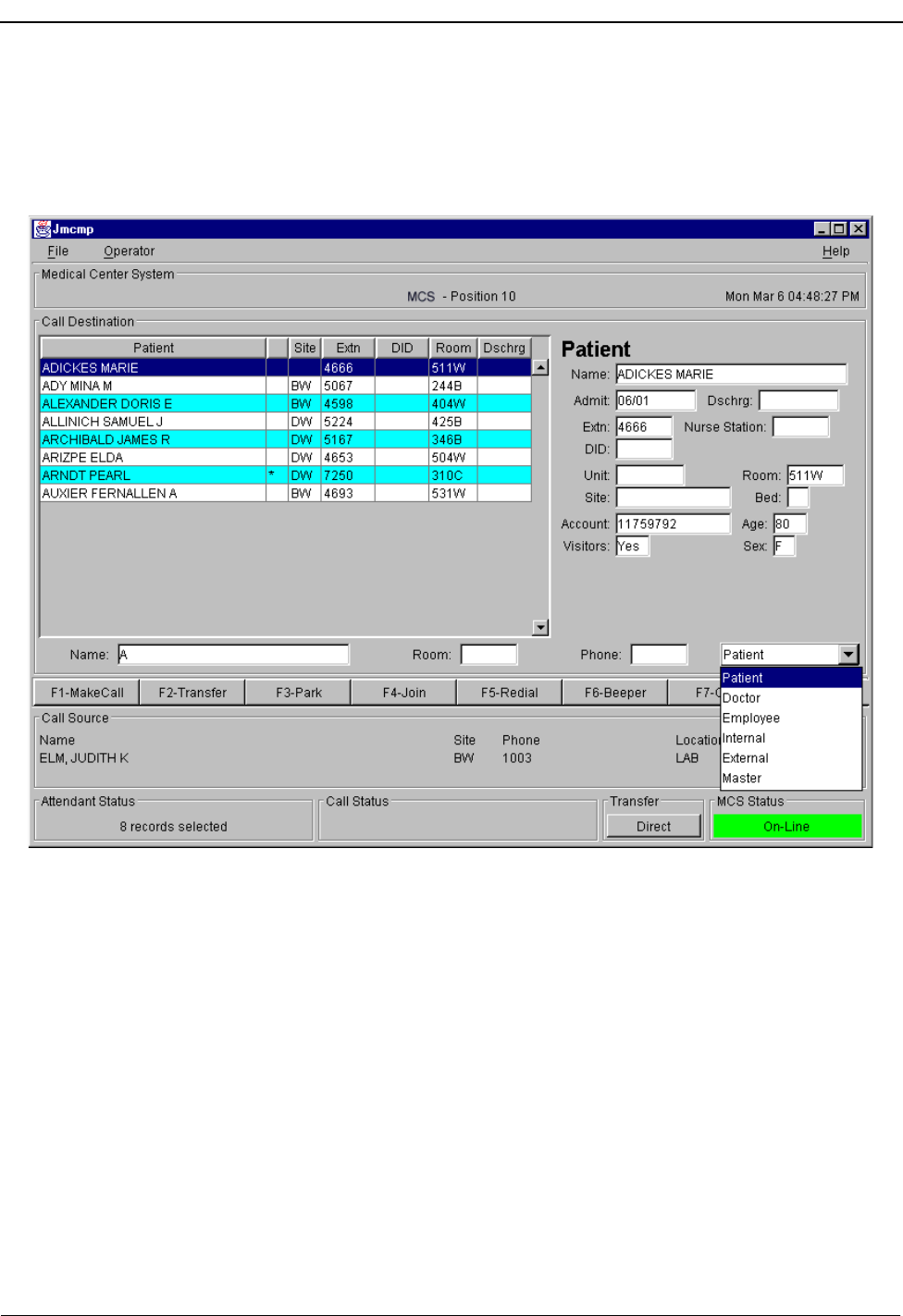
Task: Click the Room search input field
Action: (489, 655)
